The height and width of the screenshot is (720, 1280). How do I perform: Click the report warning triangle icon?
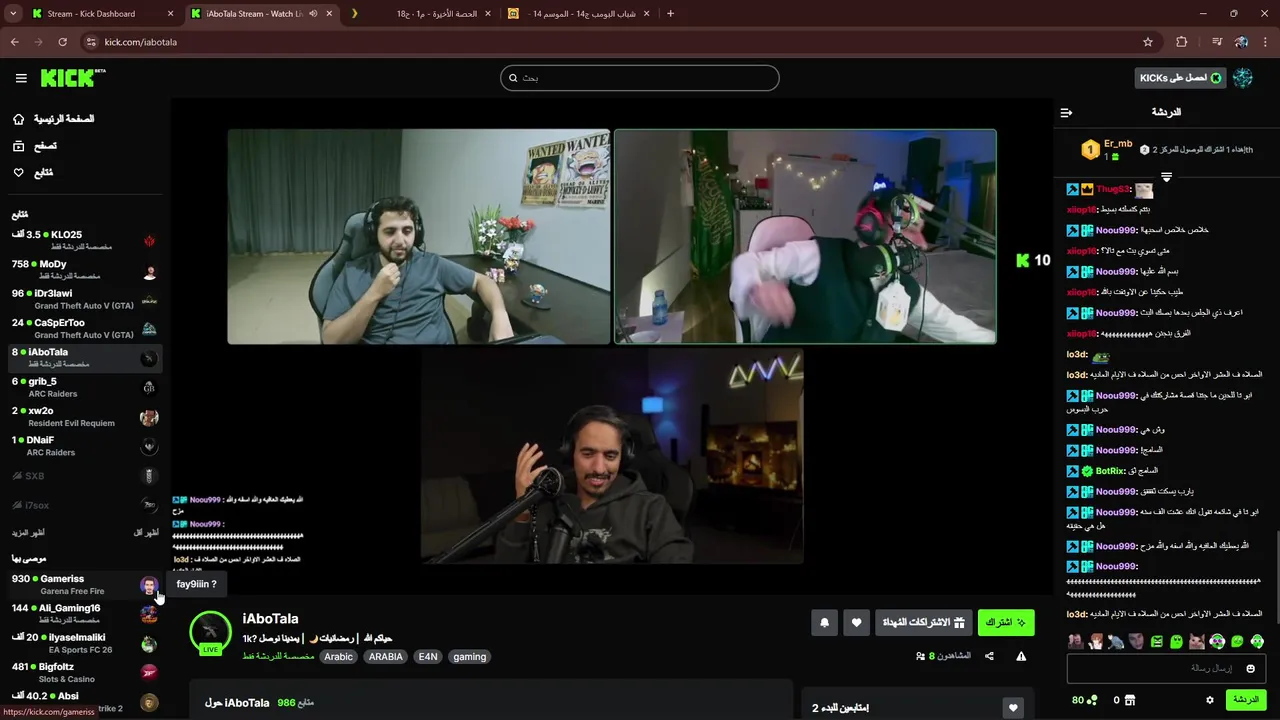(1021, 656)
